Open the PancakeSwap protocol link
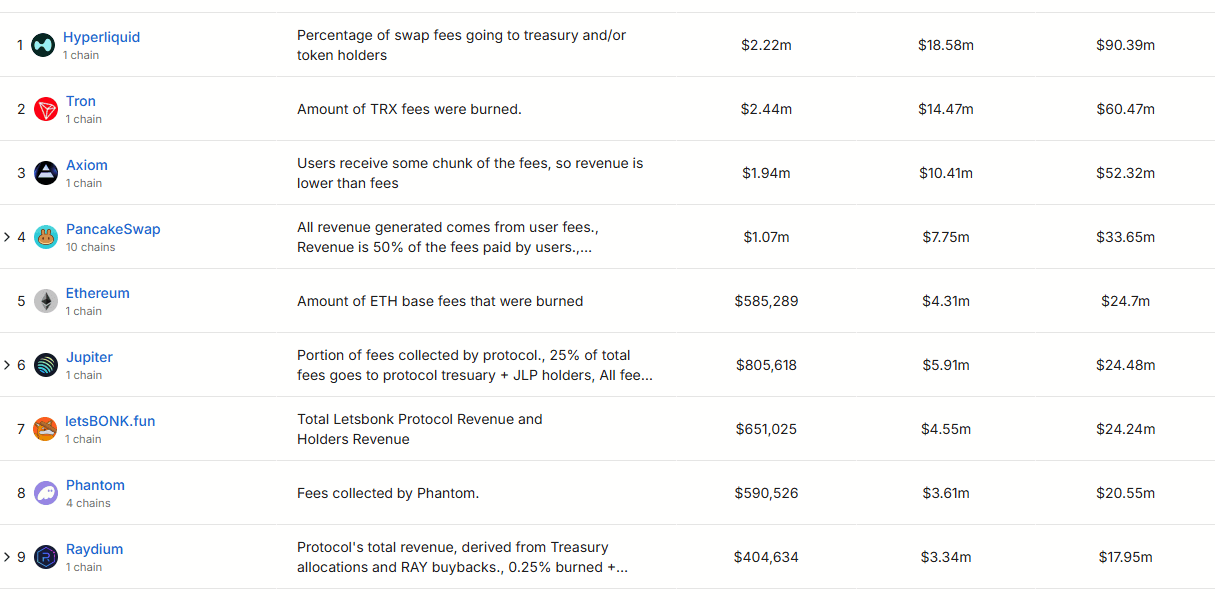The width and height of the screenshot is (1215, 600). click(113, 229)
